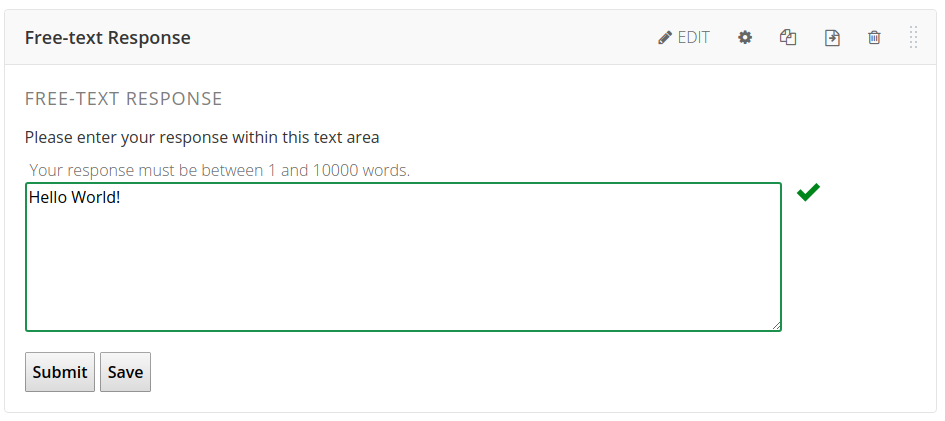Viewport: 945px width, 421px height.
Task: Submit the free-text response
Action: 60,372
